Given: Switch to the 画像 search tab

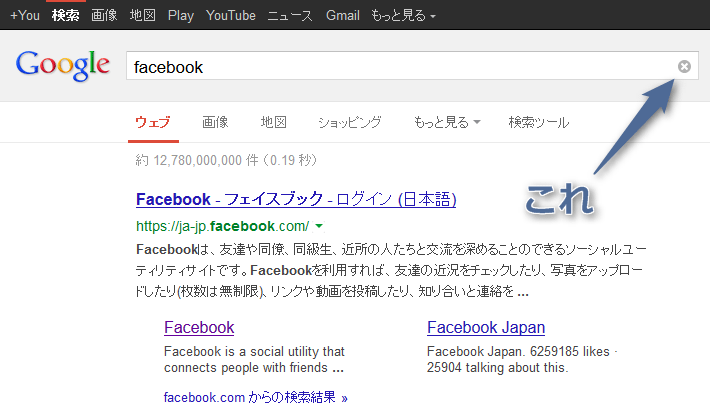Looking at the screenshot, I should [x=215, y=122].
